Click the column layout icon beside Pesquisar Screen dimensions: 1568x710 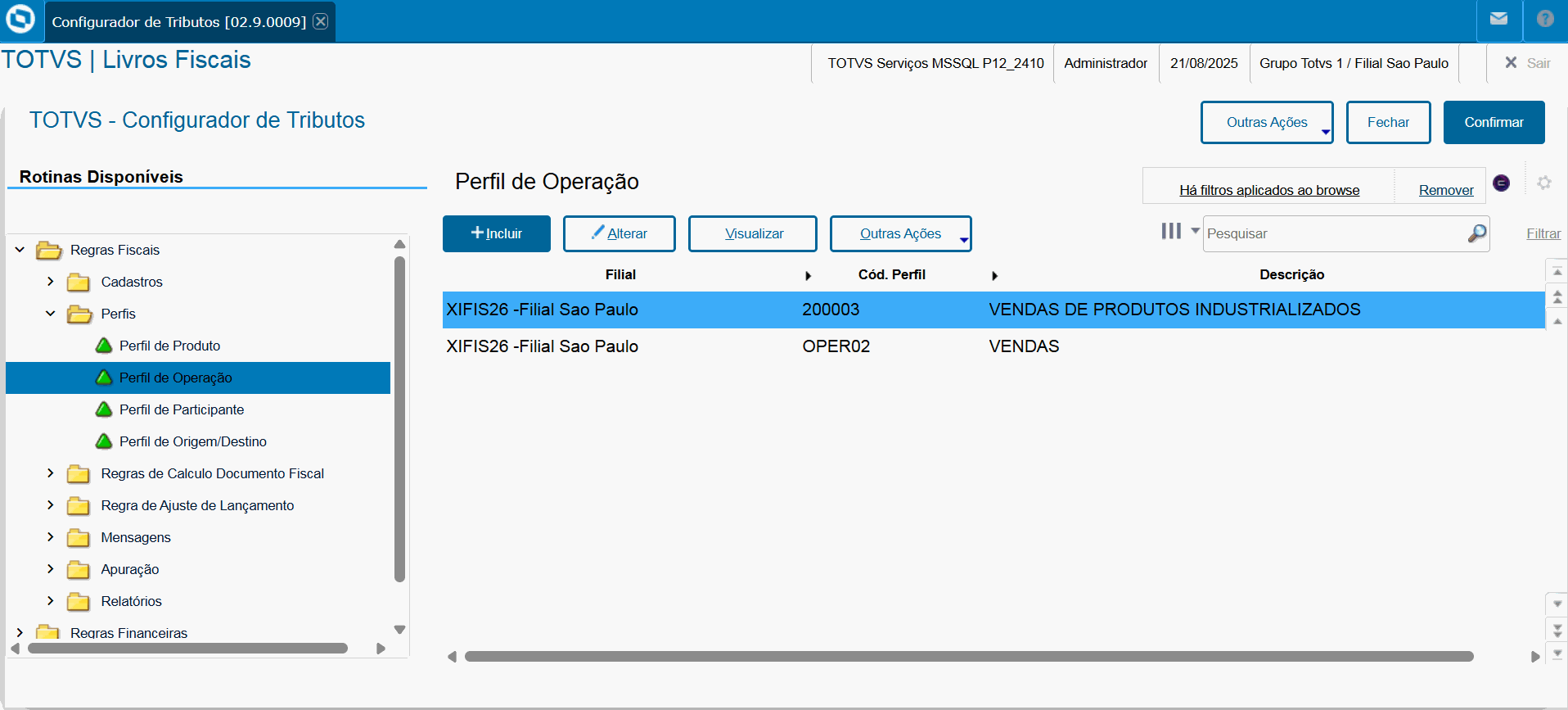coord(1171,231)
